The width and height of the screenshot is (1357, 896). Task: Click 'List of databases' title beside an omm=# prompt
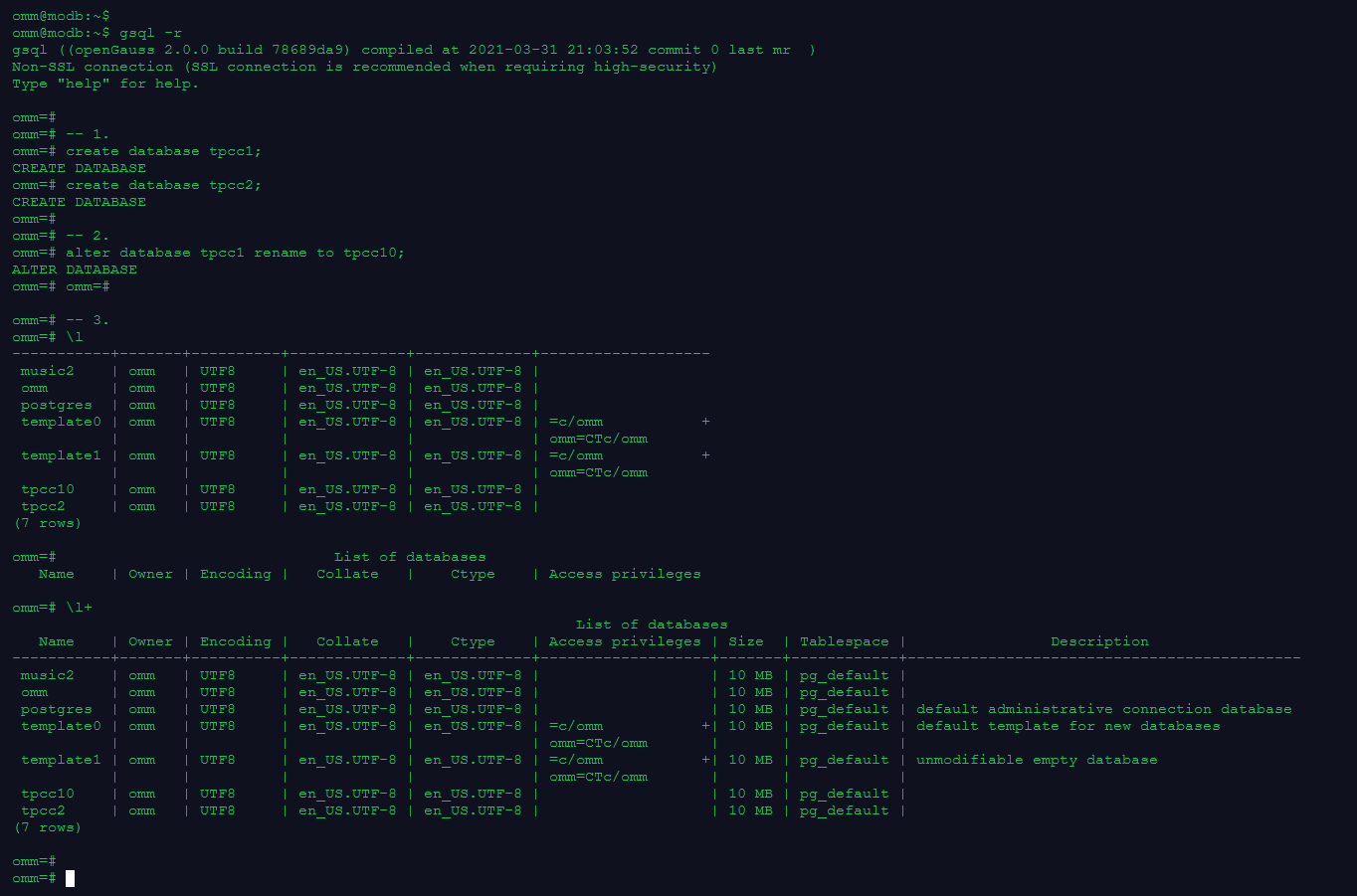410,557
